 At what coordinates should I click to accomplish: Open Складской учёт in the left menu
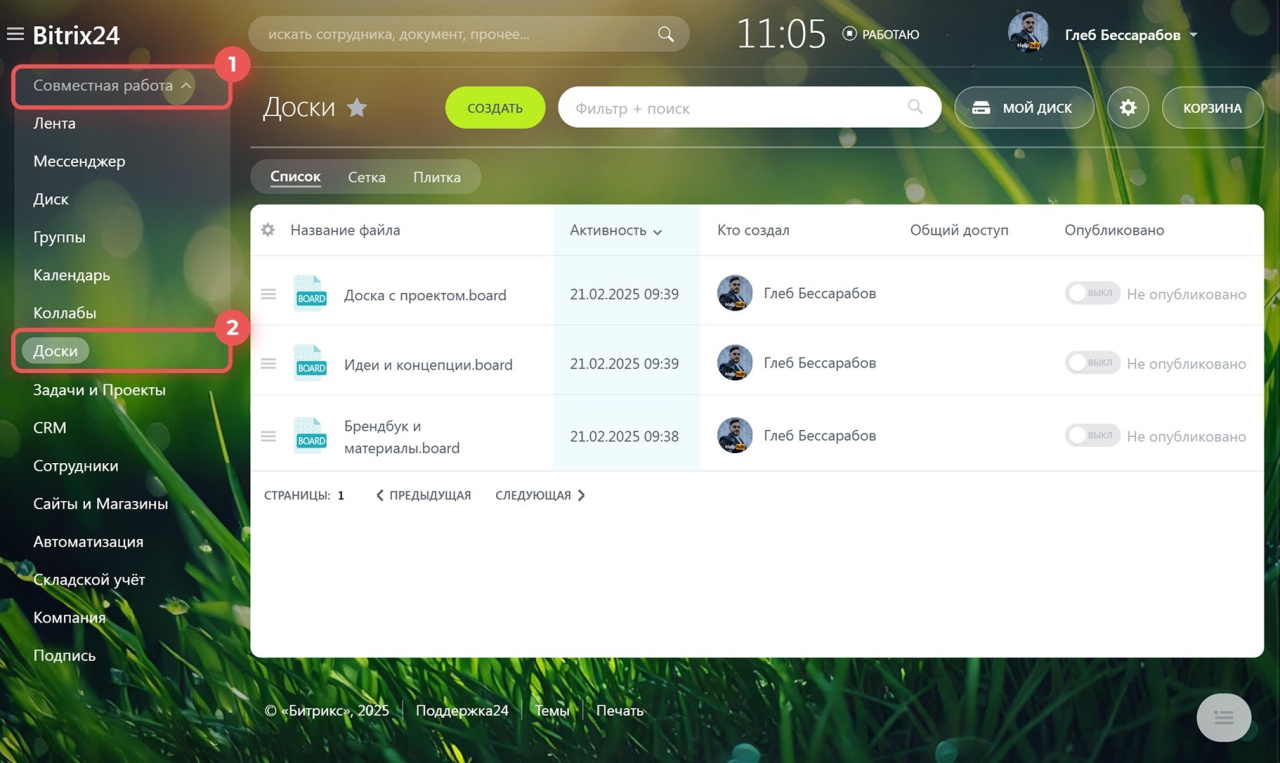pyautogui.click(x=89, y=580)
